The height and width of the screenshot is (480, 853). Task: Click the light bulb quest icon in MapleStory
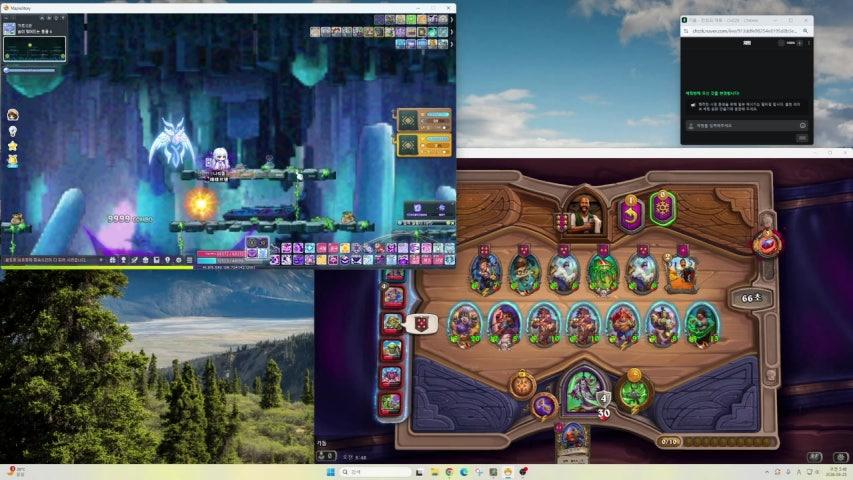coord(13,131)
